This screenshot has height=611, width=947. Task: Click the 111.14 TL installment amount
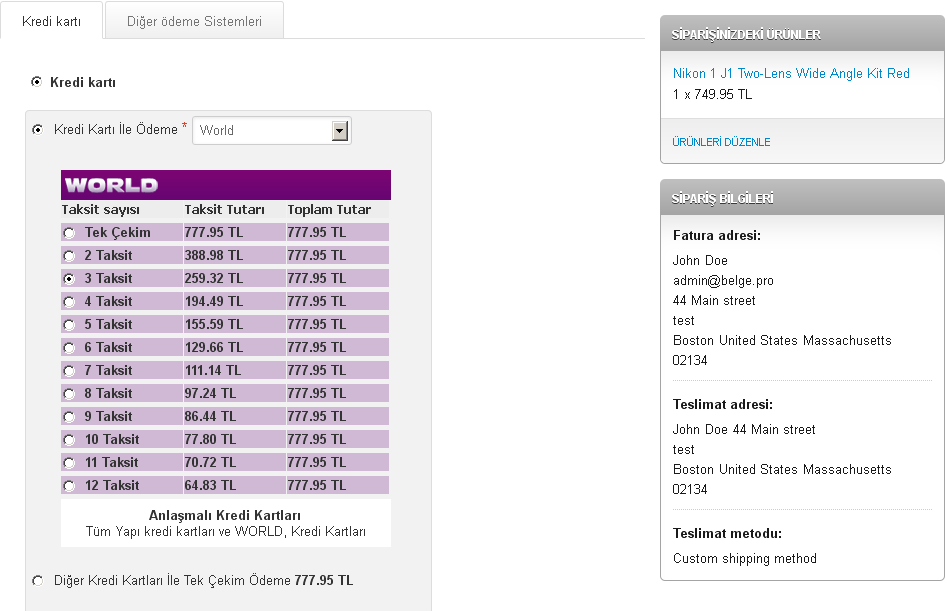[213, 370]
